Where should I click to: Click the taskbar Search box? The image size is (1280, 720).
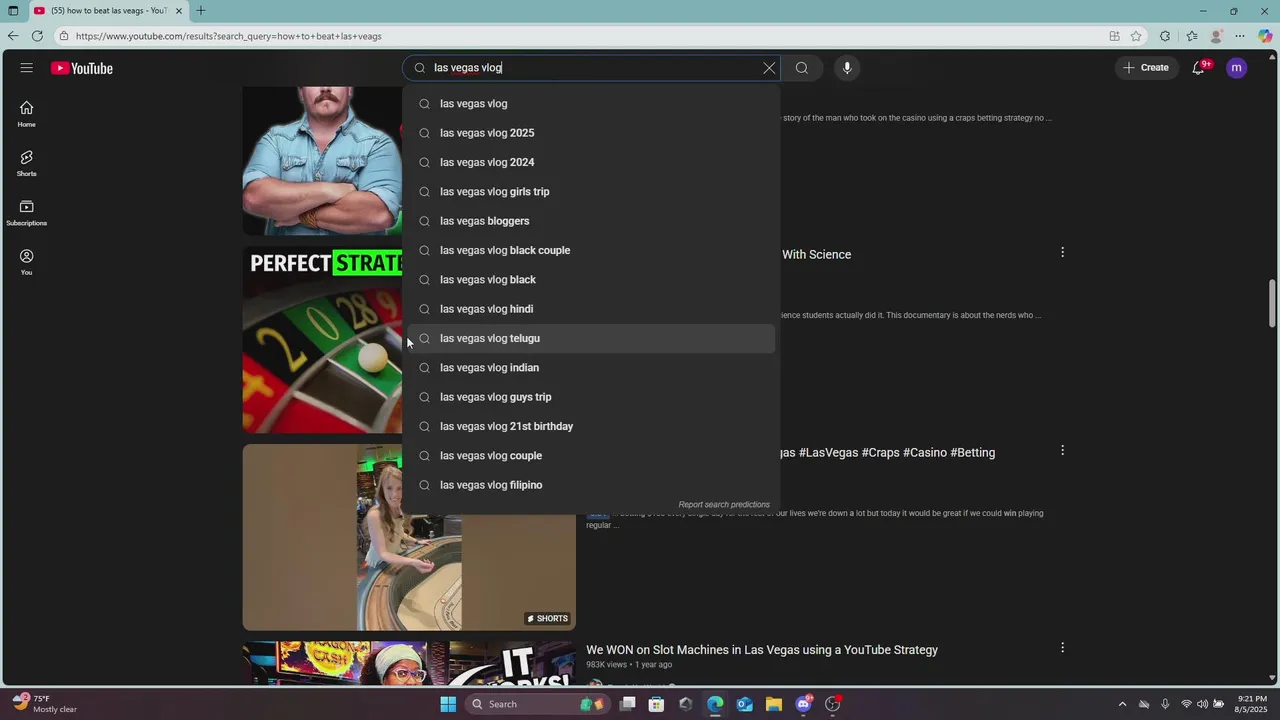click(538, 704)
